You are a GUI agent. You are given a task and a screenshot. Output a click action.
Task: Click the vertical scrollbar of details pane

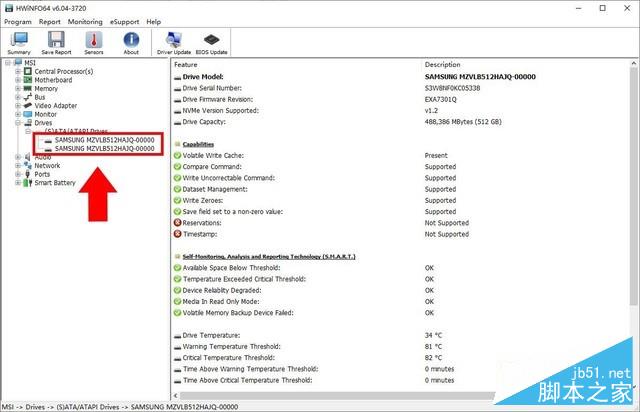point(633,188)
